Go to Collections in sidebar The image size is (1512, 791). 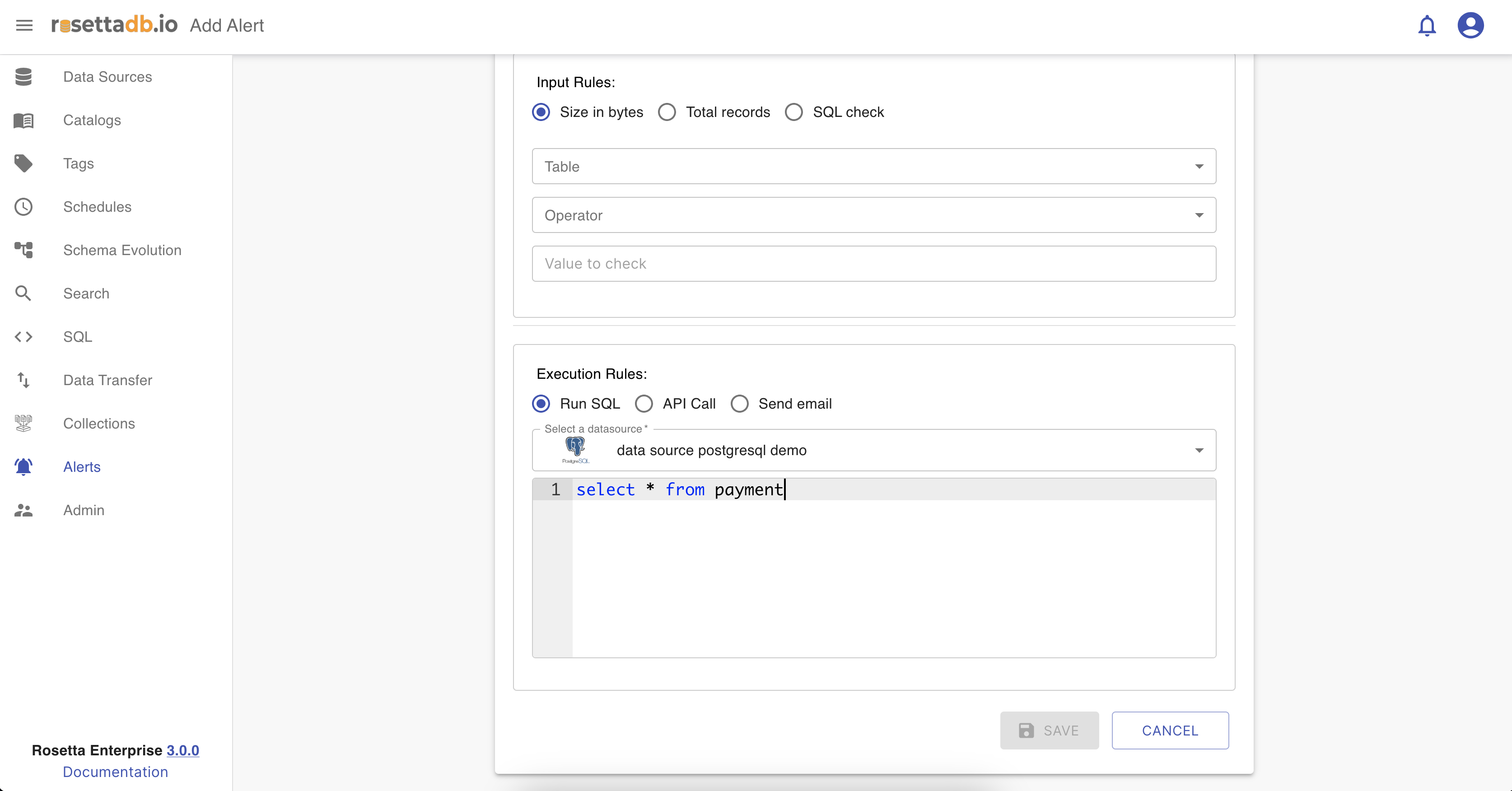[98, 423]
